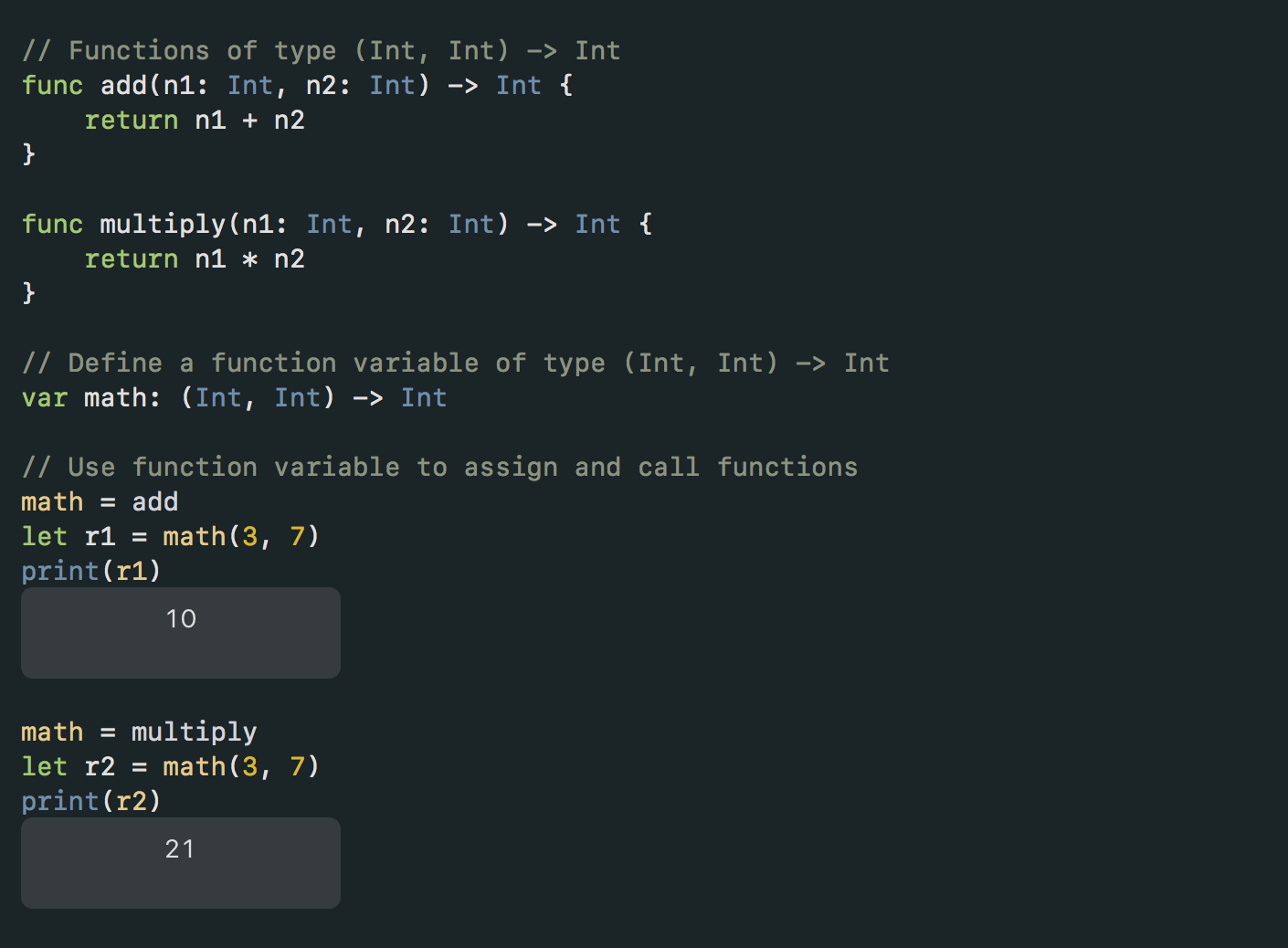The height and width of the screenshot is (948, 1288).
Task: Click the 'math = add' assignment line
Action: (100, 502)
